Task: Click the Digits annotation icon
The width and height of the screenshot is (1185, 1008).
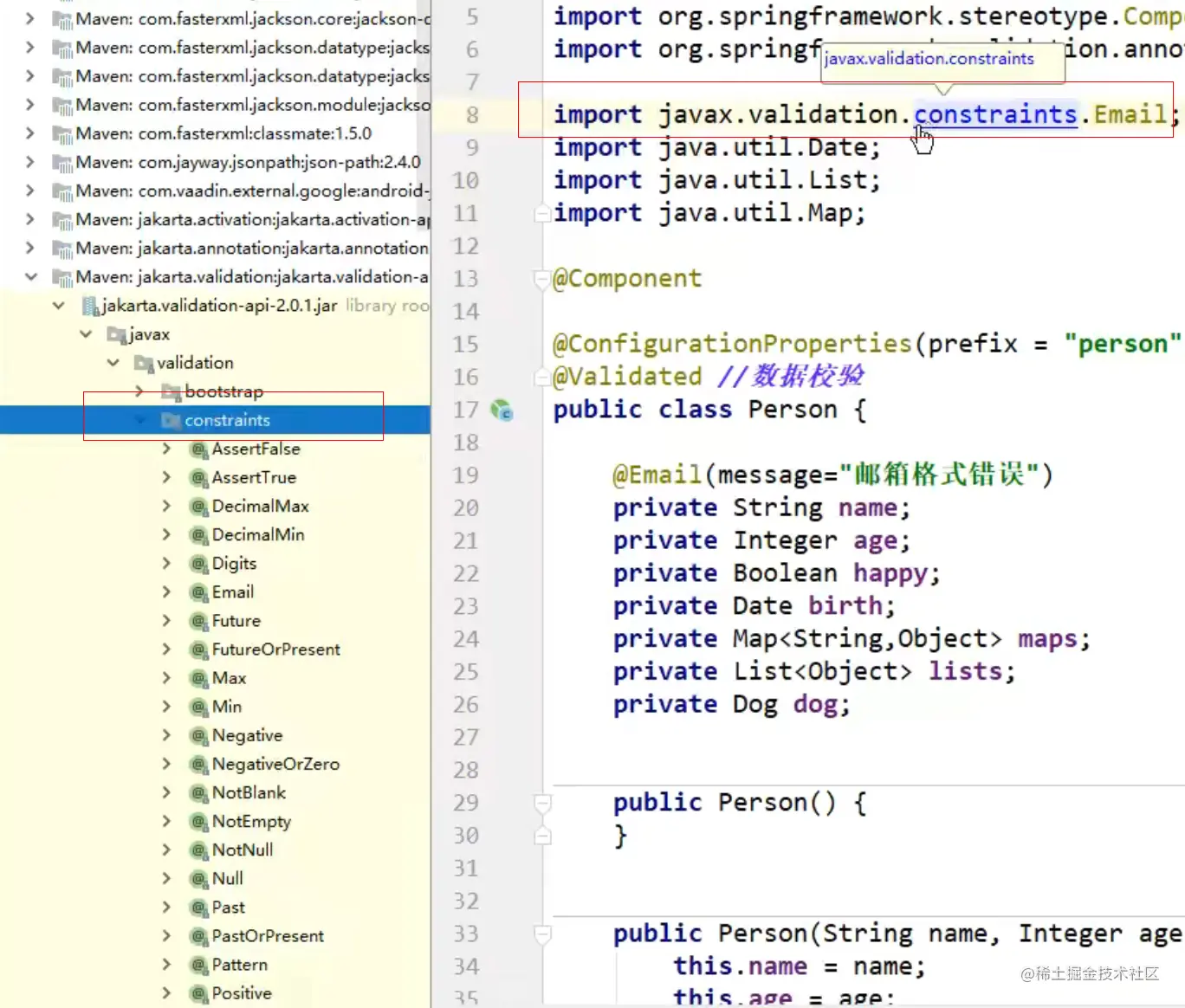Action: [x=199, y=564]
